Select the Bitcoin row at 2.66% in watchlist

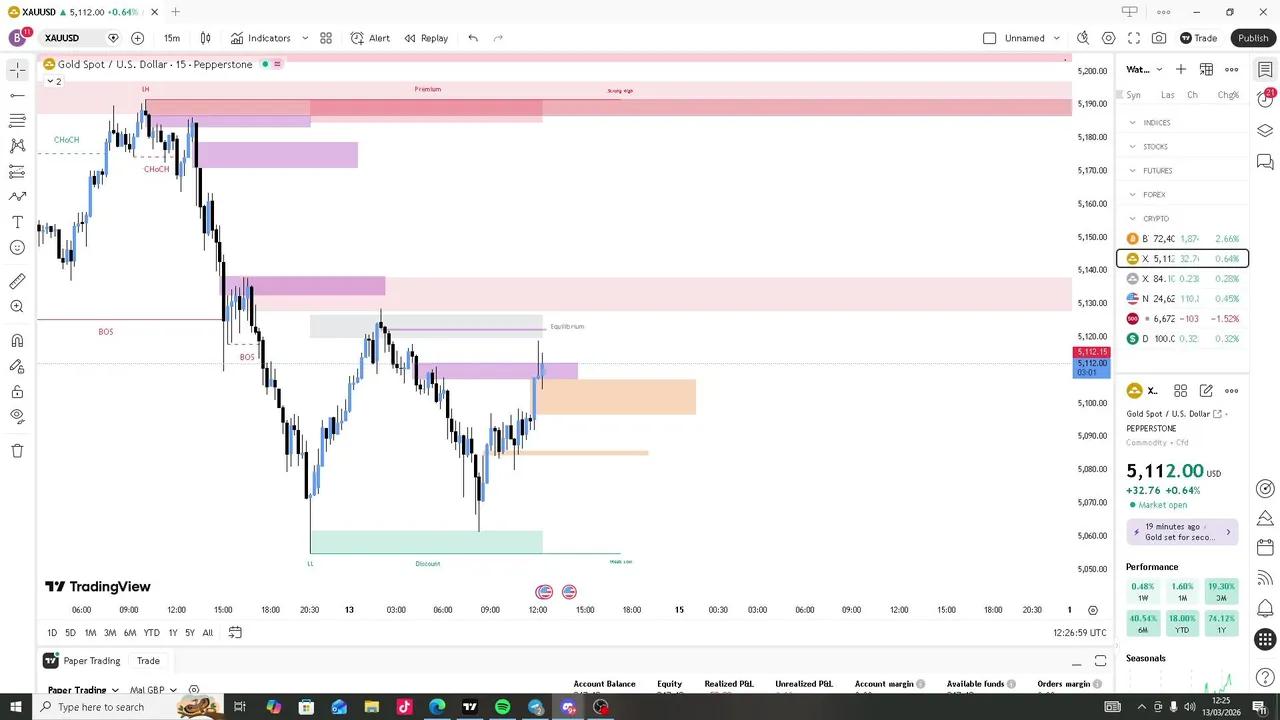point(1183,239)
